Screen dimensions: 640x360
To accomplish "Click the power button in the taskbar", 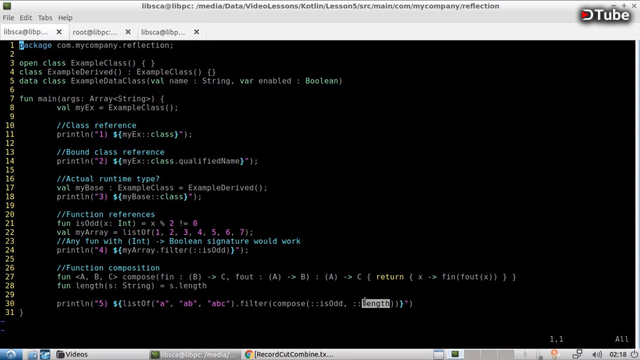I will pyautogui.click(x=634, y=354).
